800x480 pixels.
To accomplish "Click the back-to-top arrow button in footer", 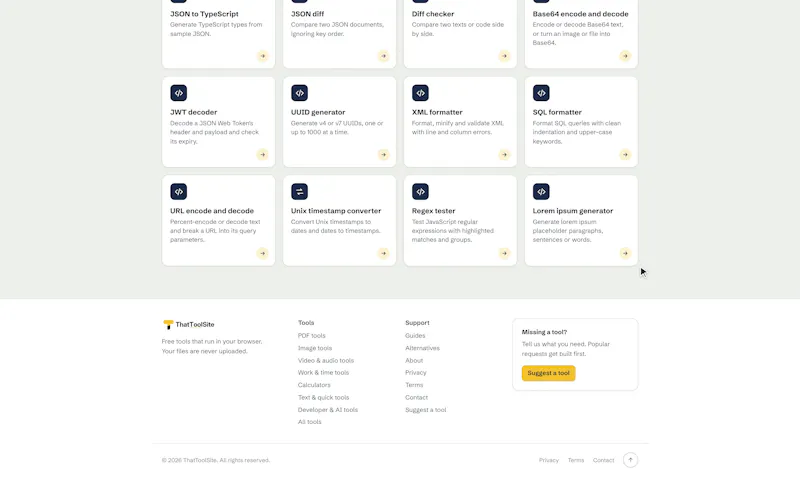I will pyautogui.click(x=631, y=460).
